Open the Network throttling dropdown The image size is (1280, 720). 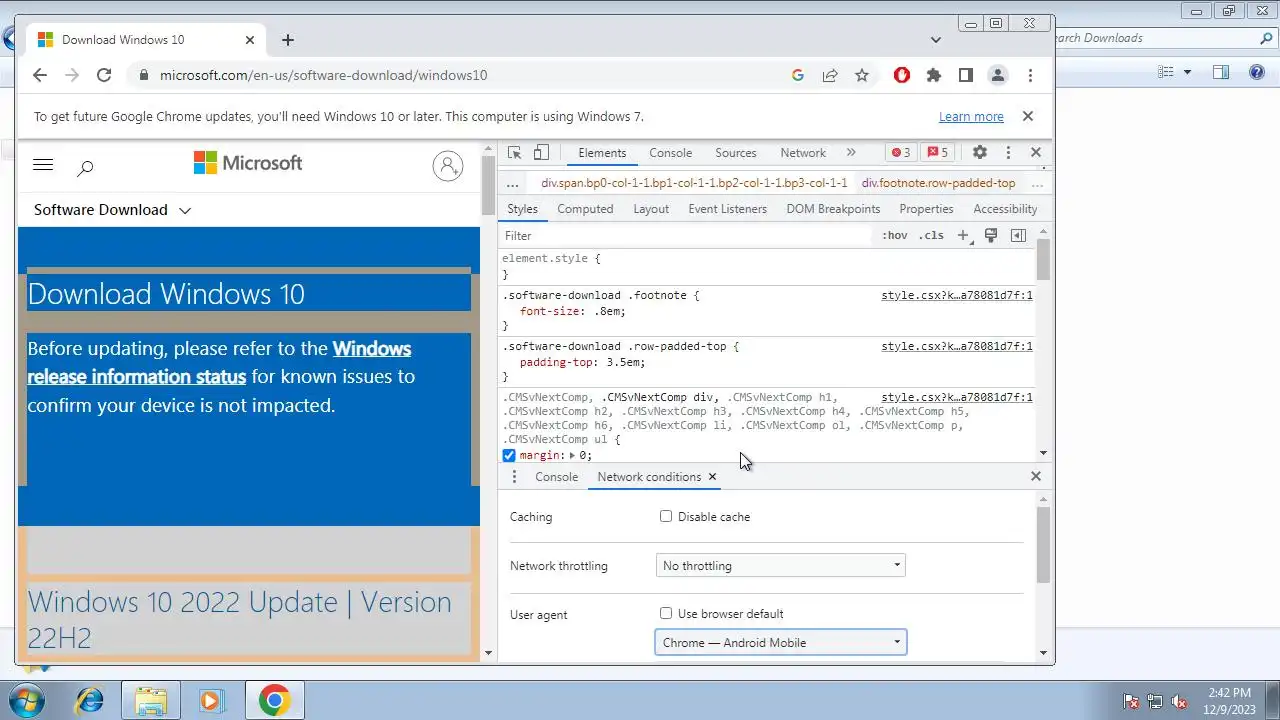[x=781, y=566]
